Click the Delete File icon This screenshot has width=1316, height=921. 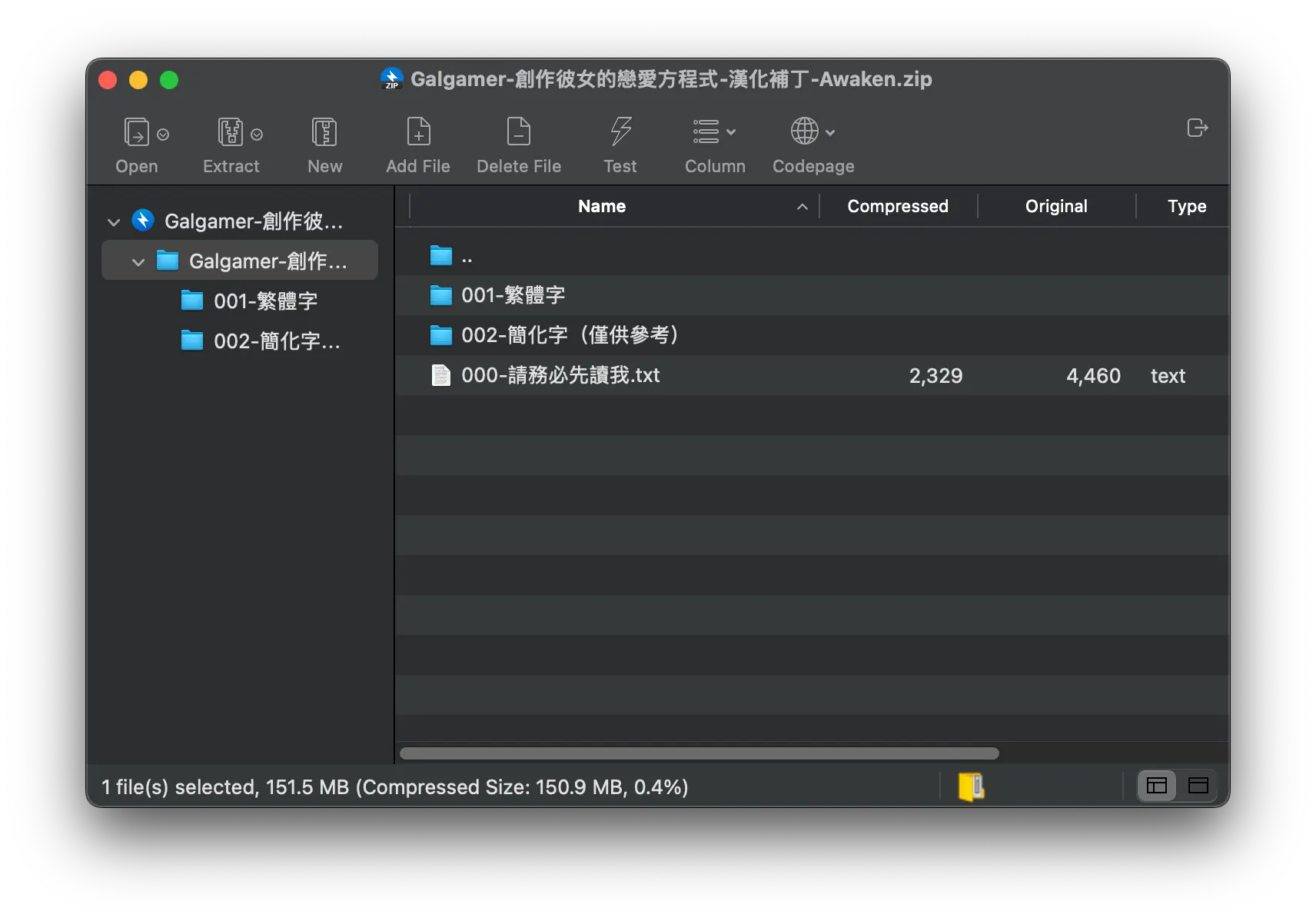pyautogui.click(x=518, y=132)
